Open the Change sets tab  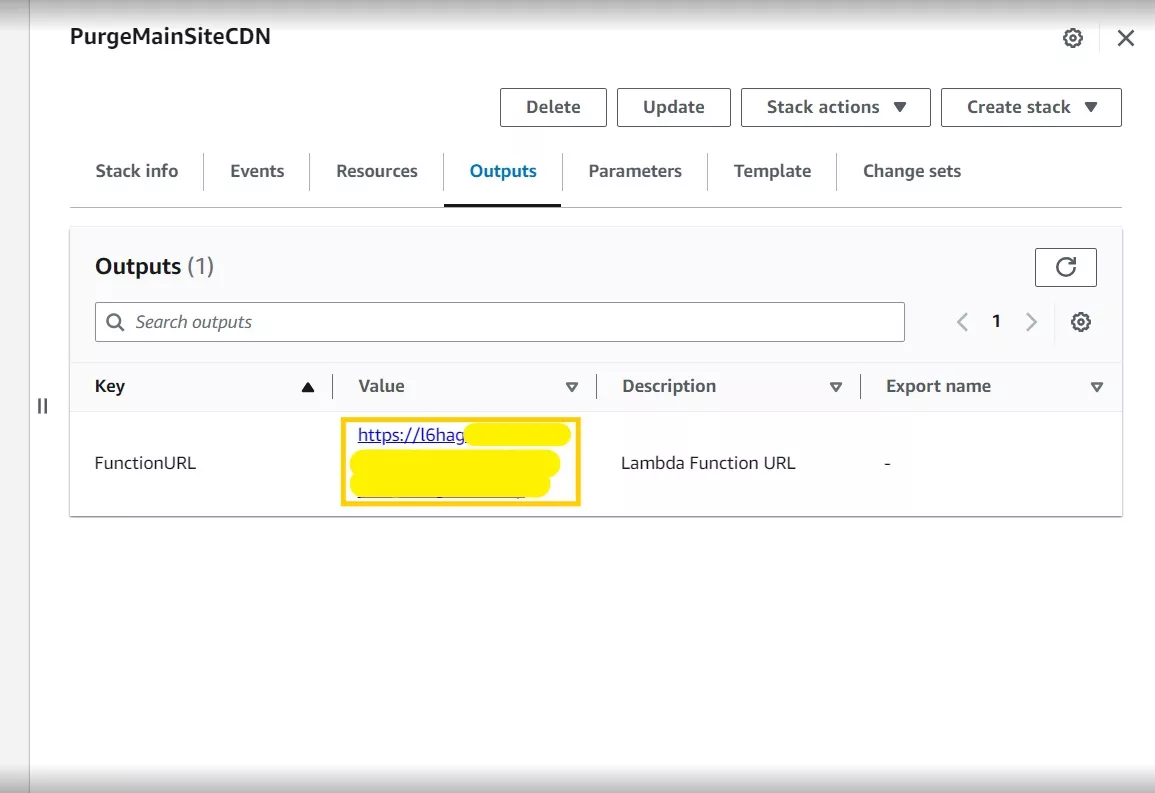tap(912, 171)
